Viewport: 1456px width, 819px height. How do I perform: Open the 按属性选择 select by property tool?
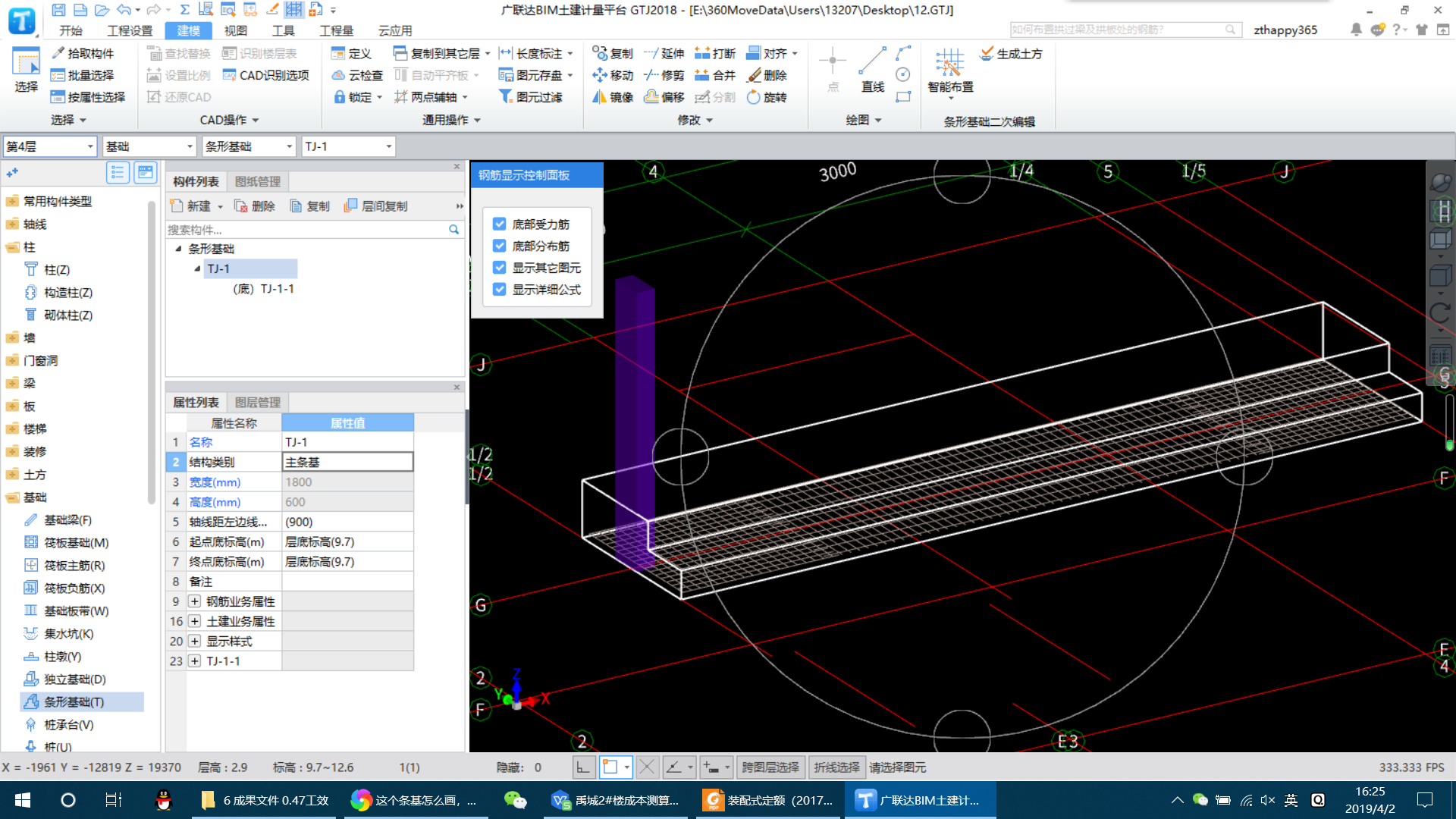[x=87, y=97]
